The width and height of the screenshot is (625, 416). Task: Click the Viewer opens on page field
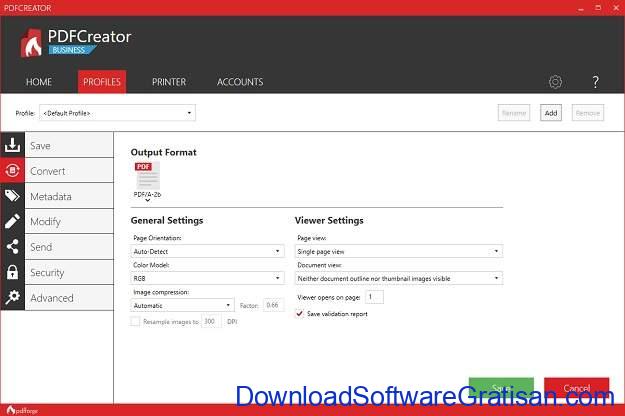(374, 297)
